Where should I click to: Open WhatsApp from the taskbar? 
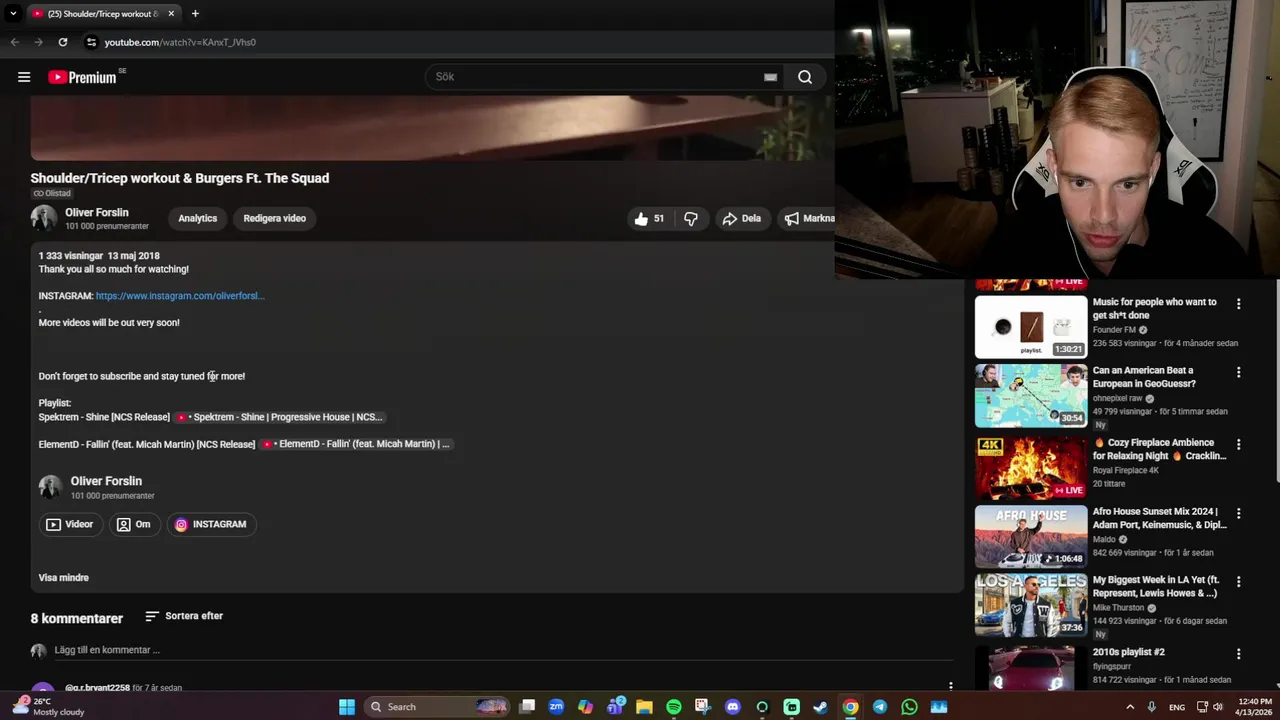pyautogui.click(x=909, y=707)
